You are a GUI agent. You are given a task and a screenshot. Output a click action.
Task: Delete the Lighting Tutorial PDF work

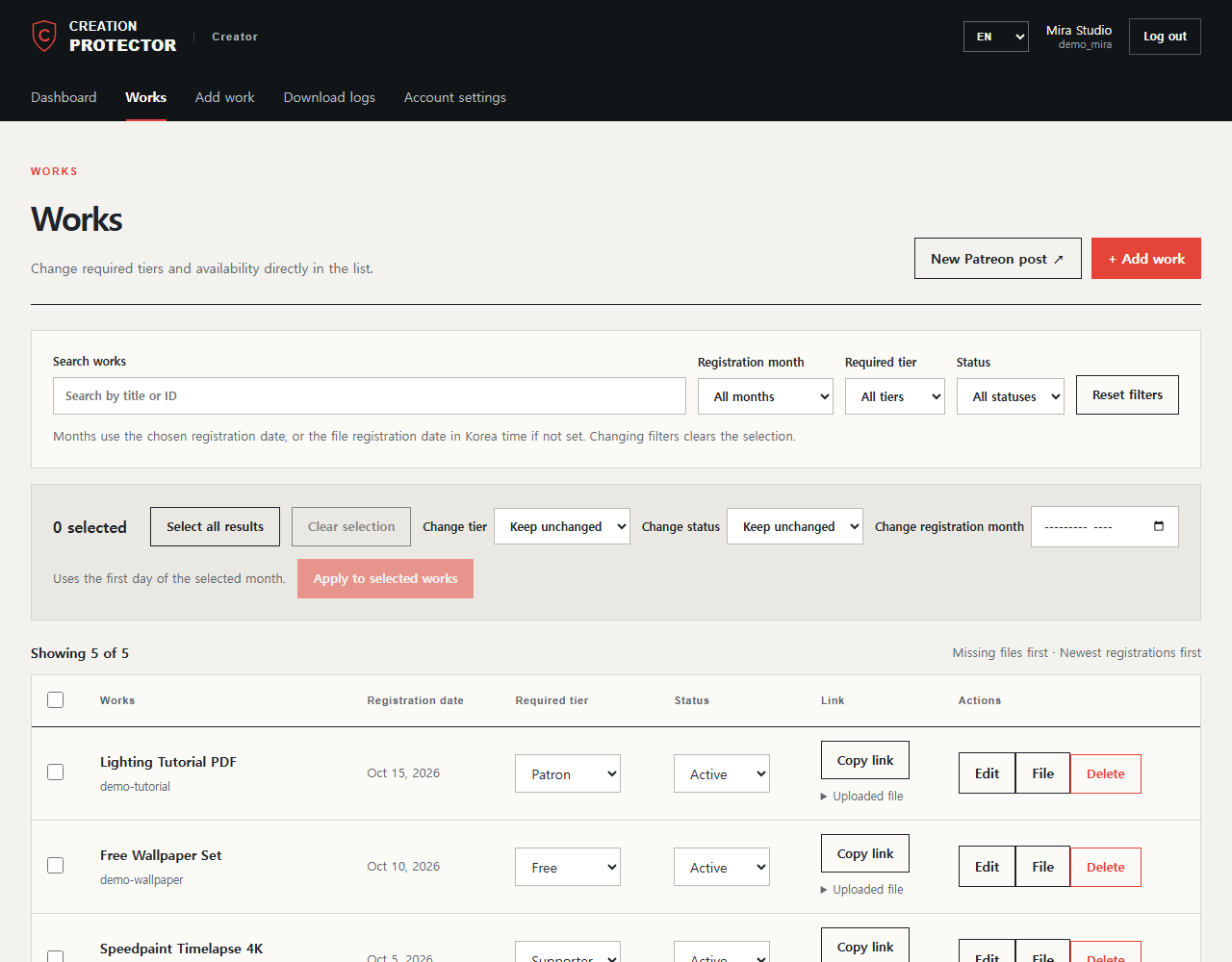click(x=1106, y=773)
